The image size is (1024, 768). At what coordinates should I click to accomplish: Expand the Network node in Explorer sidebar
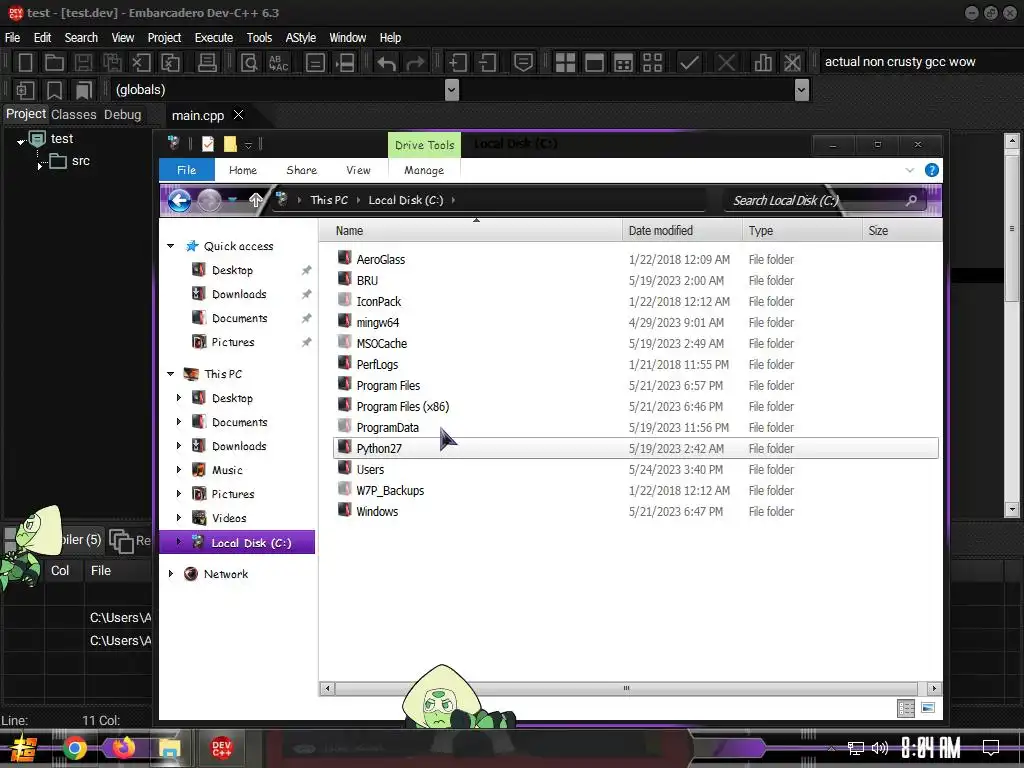point(171,573)
